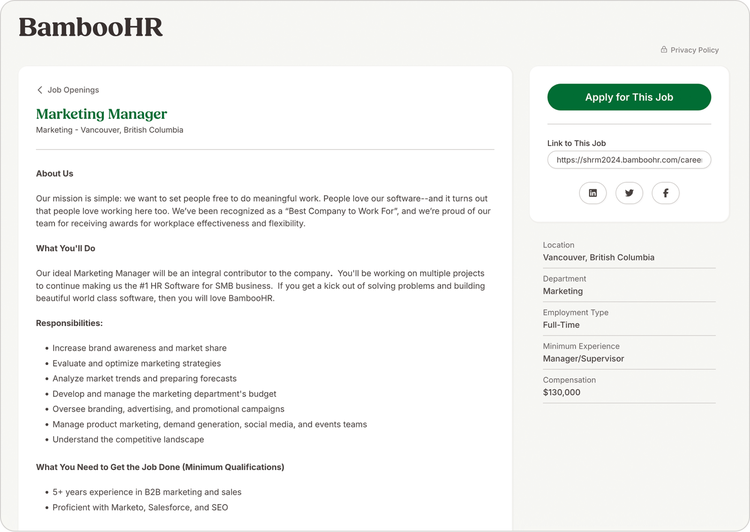
Task: Click the Full-Time employment type value
Action: click(563, 325)
